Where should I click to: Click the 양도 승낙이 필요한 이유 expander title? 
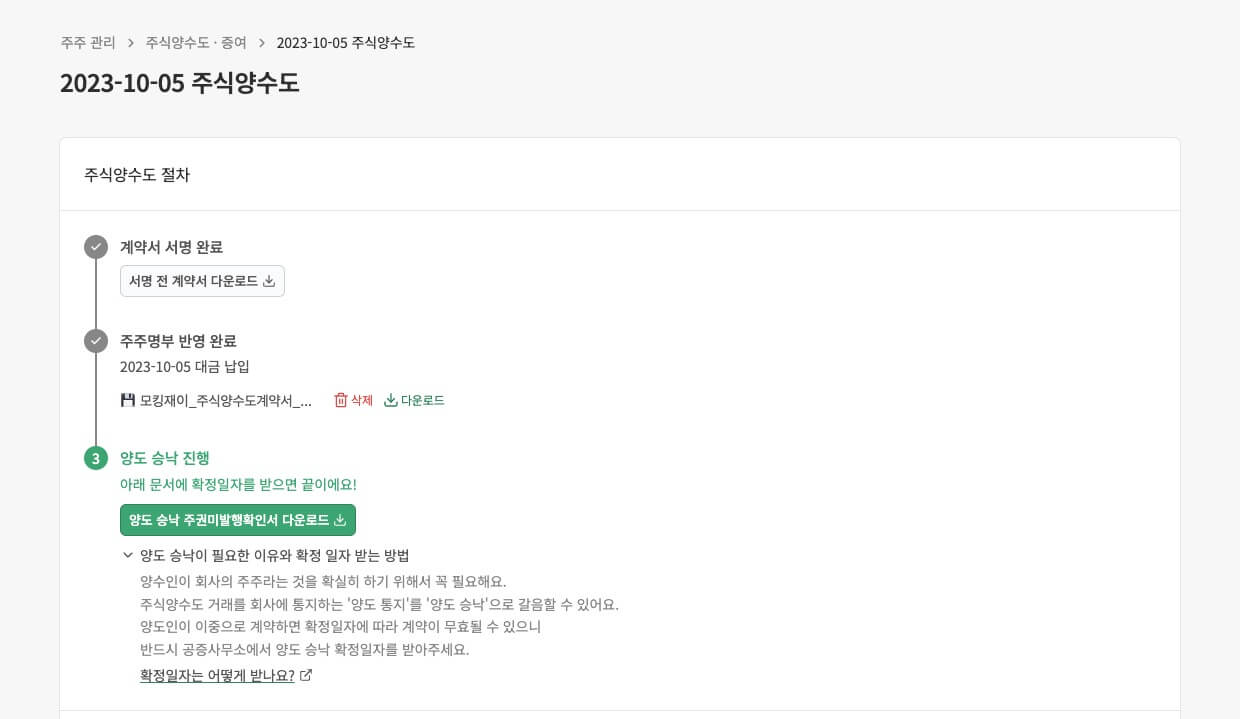pyautogui.click(x=275, y=555)
